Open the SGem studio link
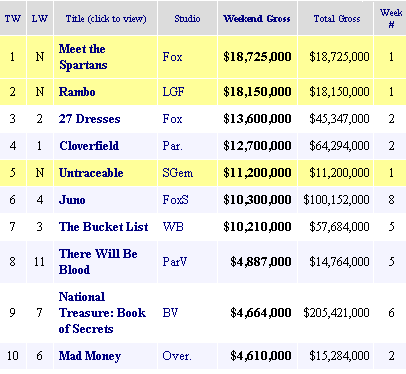Image resolution: width=406 pixels, height=374 pixels. click(178, 173)
